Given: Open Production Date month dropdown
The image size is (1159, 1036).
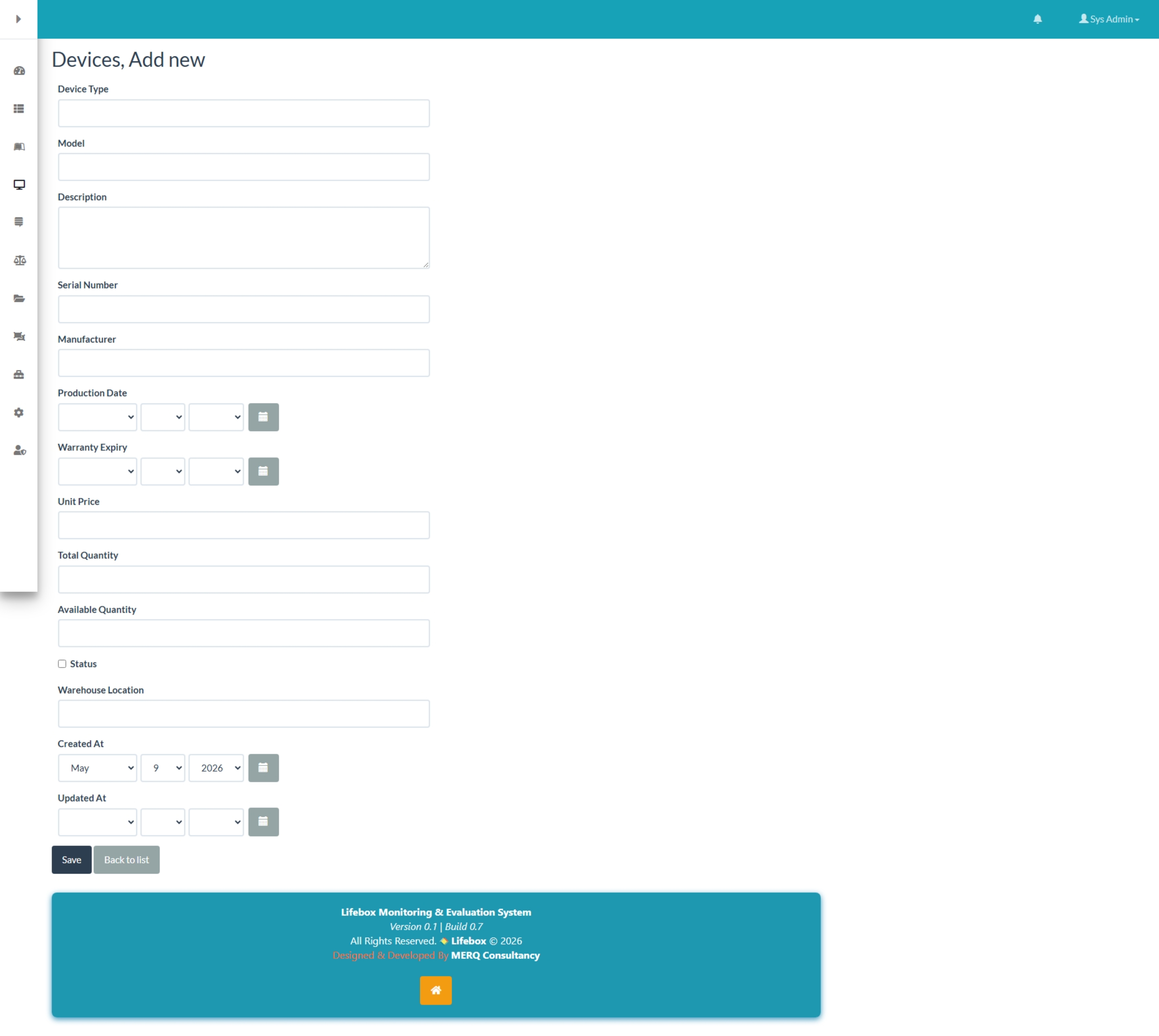Looking at the screenshot, I should [x=97, y=417].
